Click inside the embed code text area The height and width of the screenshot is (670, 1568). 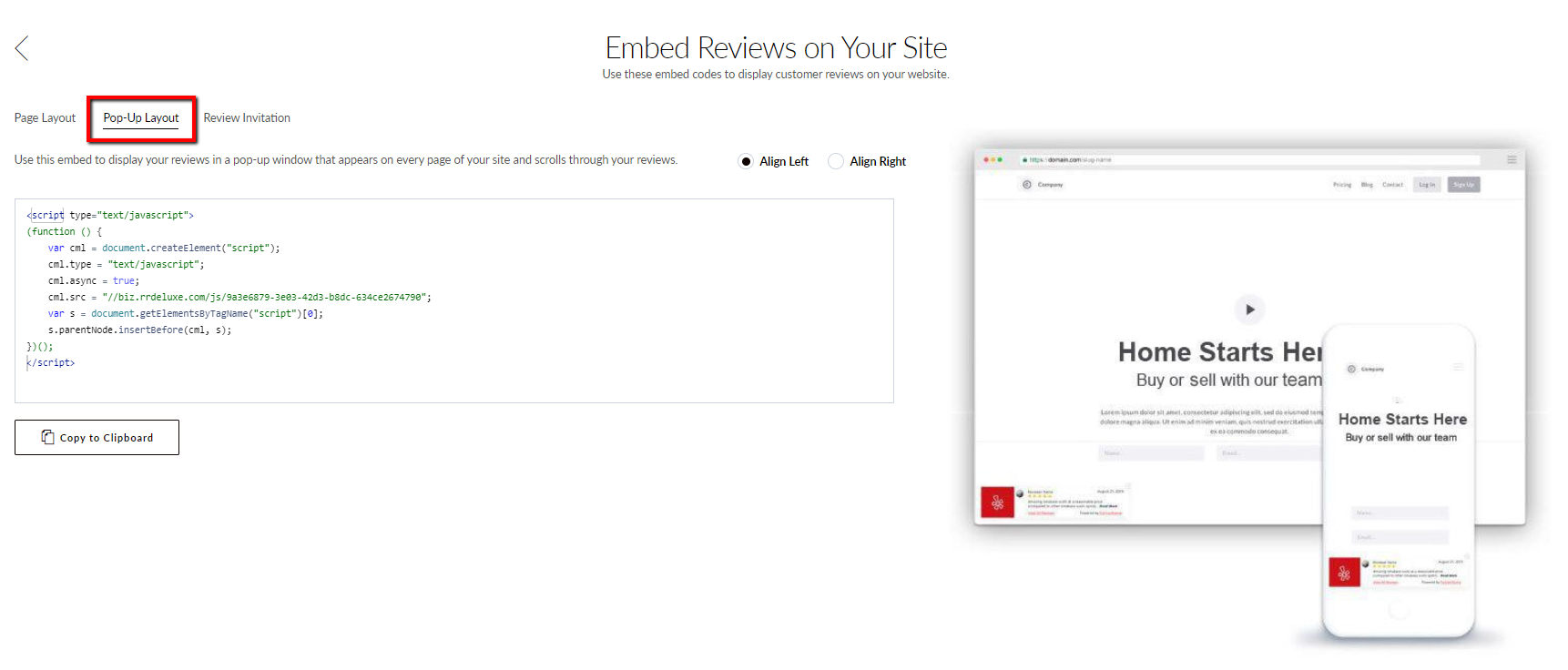coord(454,300)
